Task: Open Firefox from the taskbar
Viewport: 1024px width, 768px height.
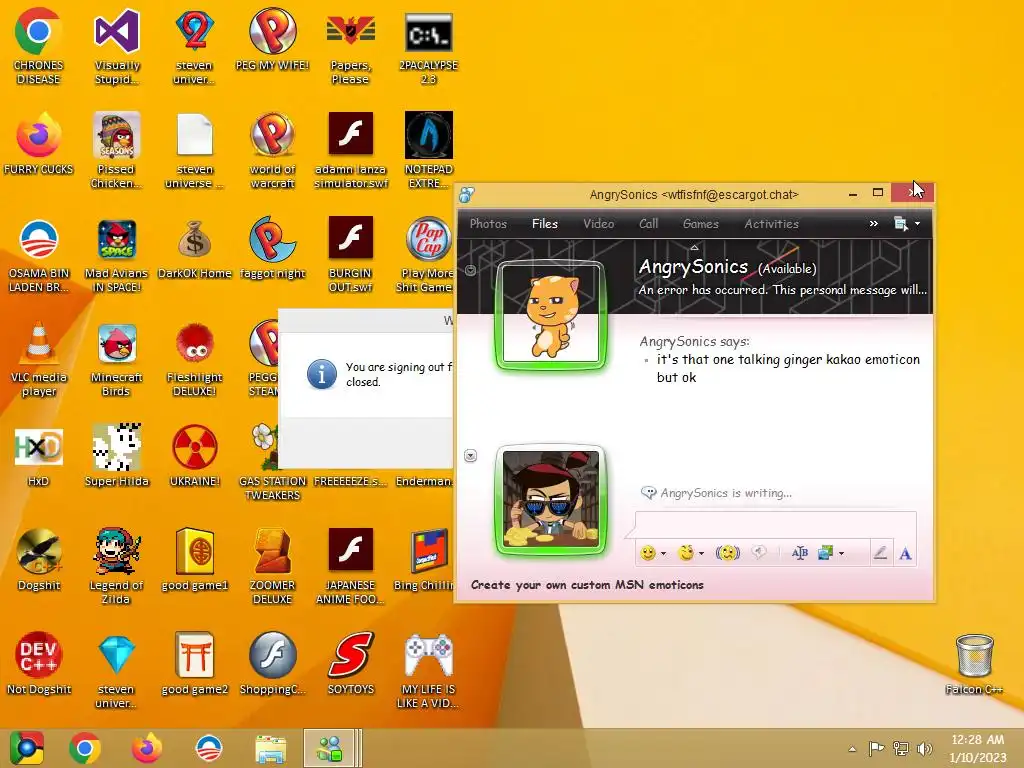Action: (x=147, y=748)
